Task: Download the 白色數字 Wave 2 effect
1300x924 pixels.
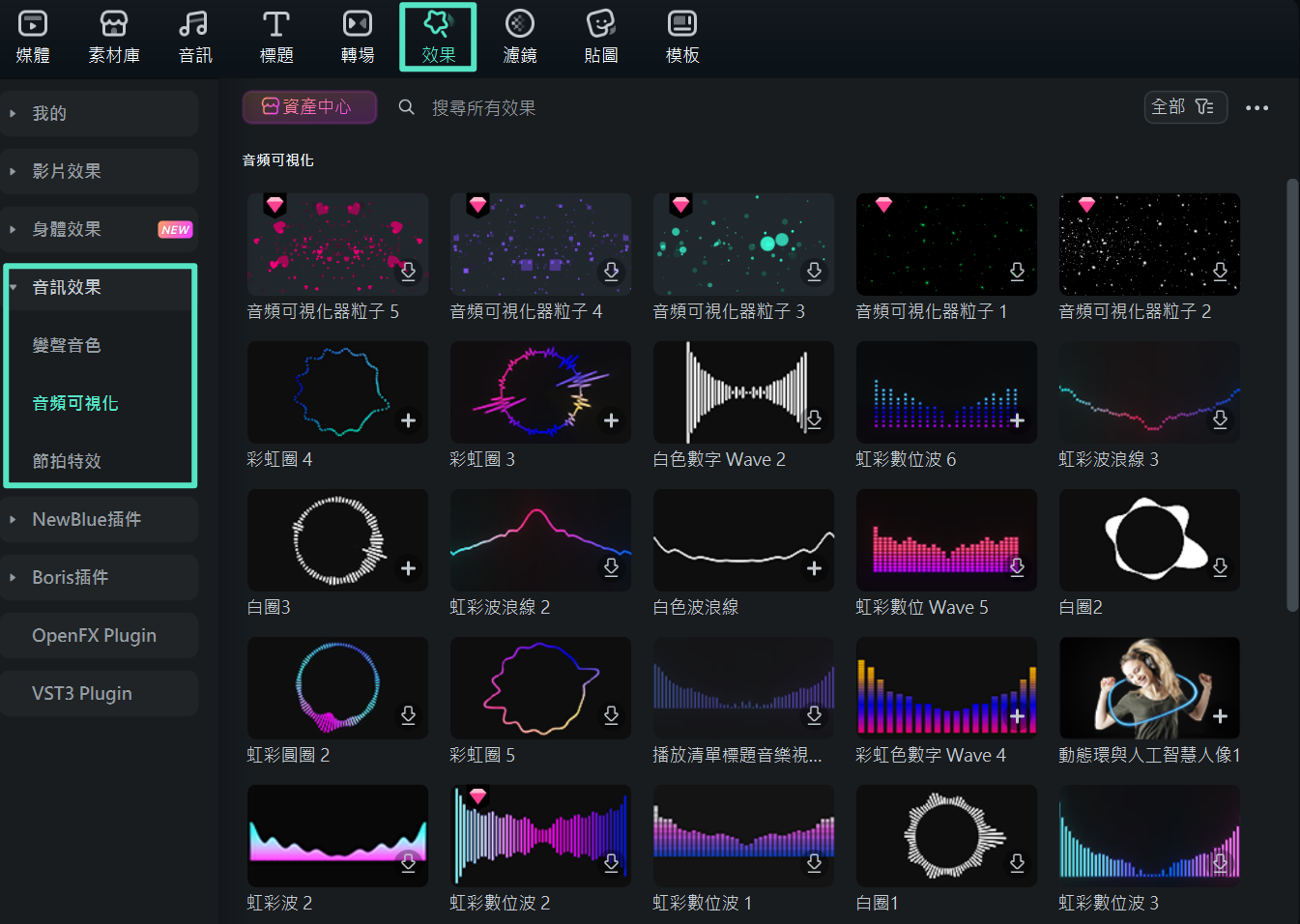Action: coord(814,419)
